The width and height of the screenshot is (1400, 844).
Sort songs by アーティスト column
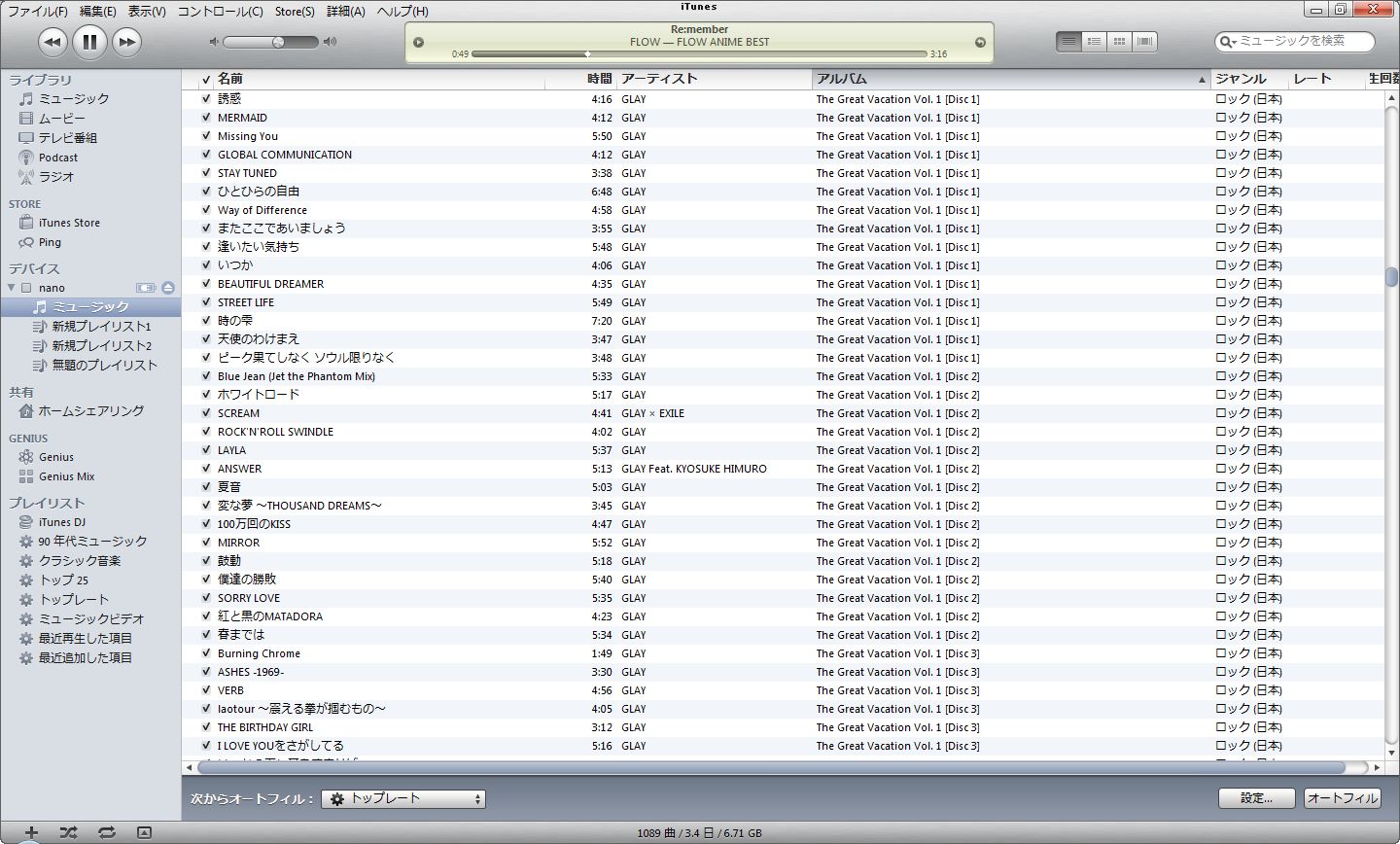(x=715, y=79)
